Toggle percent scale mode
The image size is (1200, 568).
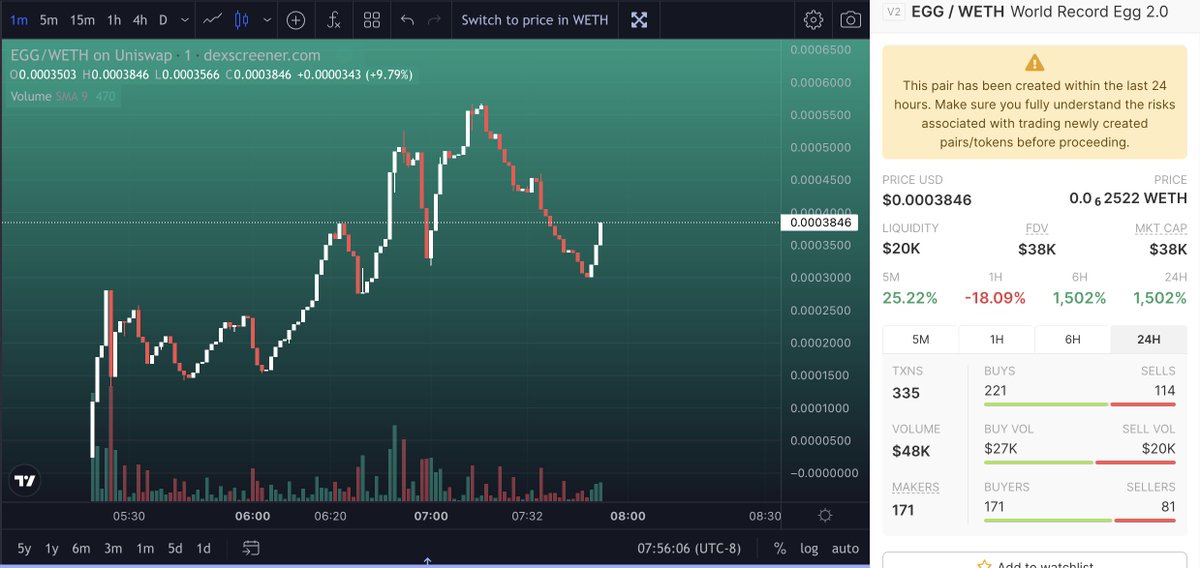pyautogui.click(x=780, y=548)
